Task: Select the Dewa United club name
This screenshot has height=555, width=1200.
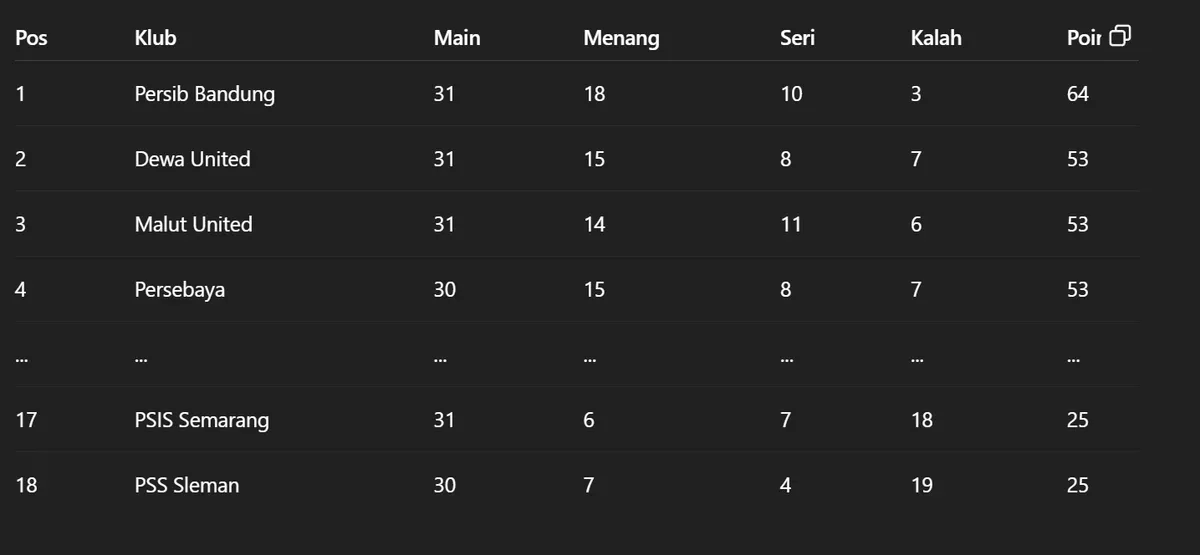Action: [x=193, y=159]
